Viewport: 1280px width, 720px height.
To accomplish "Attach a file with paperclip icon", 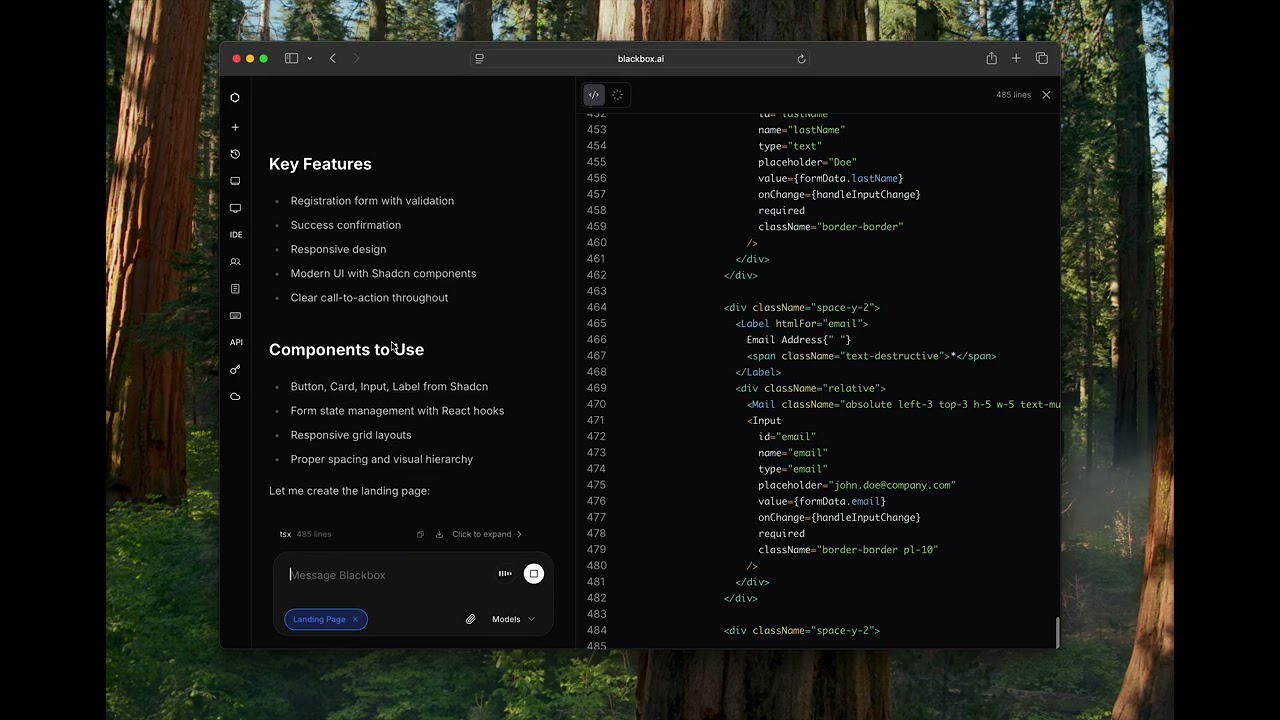I will (470, 619).
